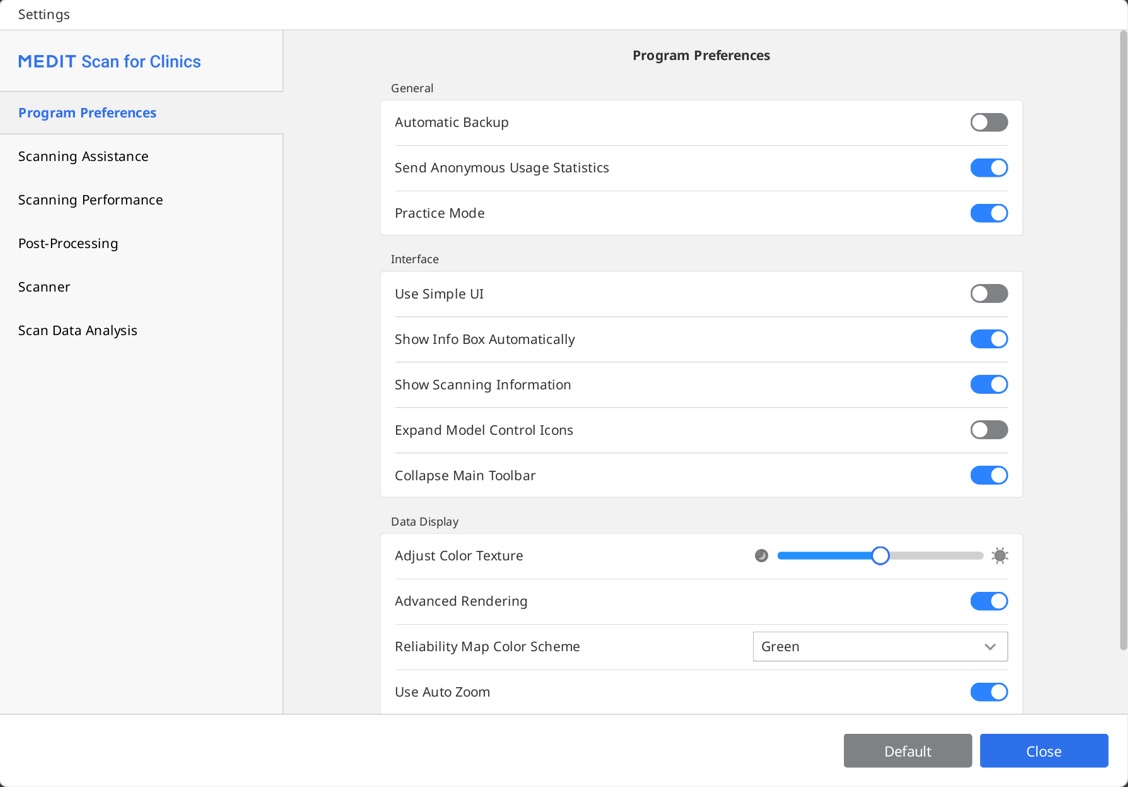Disable the Practice Mode switch
Image resolution: width=1128 pixels, height=787 pixels.
coord(988,213)
